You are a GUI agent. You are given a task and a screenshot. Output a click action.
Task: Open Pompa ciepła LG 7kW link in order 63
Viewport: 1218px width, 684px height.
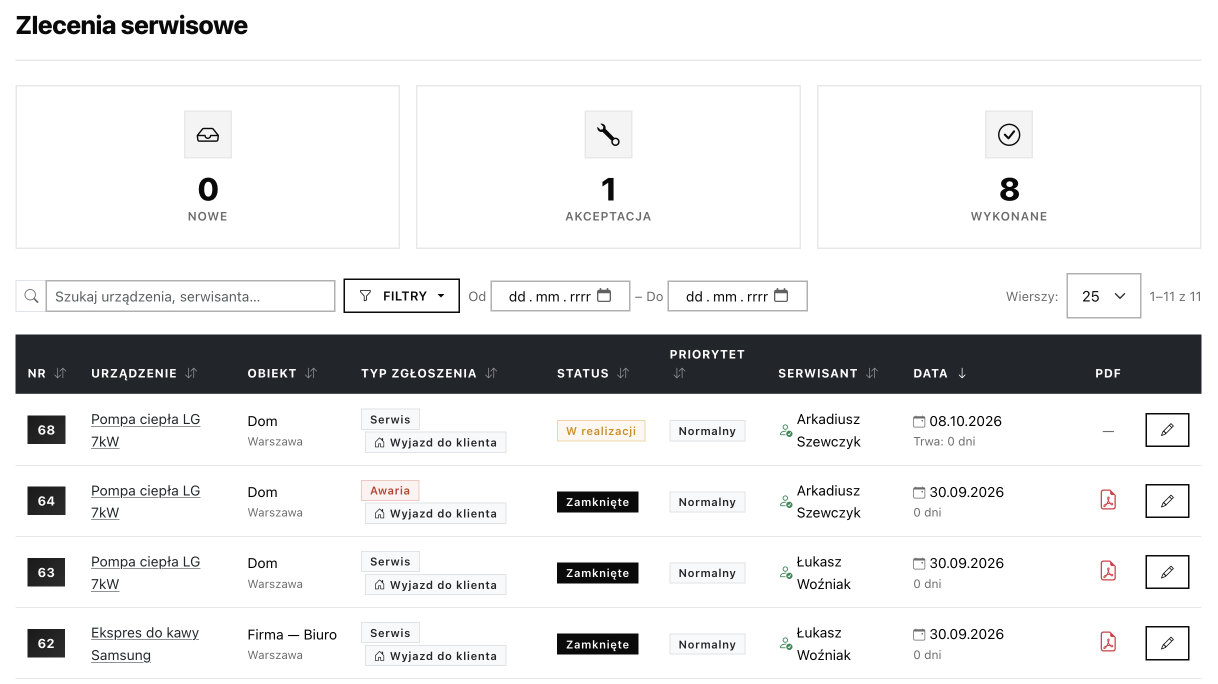coord(145,572)
